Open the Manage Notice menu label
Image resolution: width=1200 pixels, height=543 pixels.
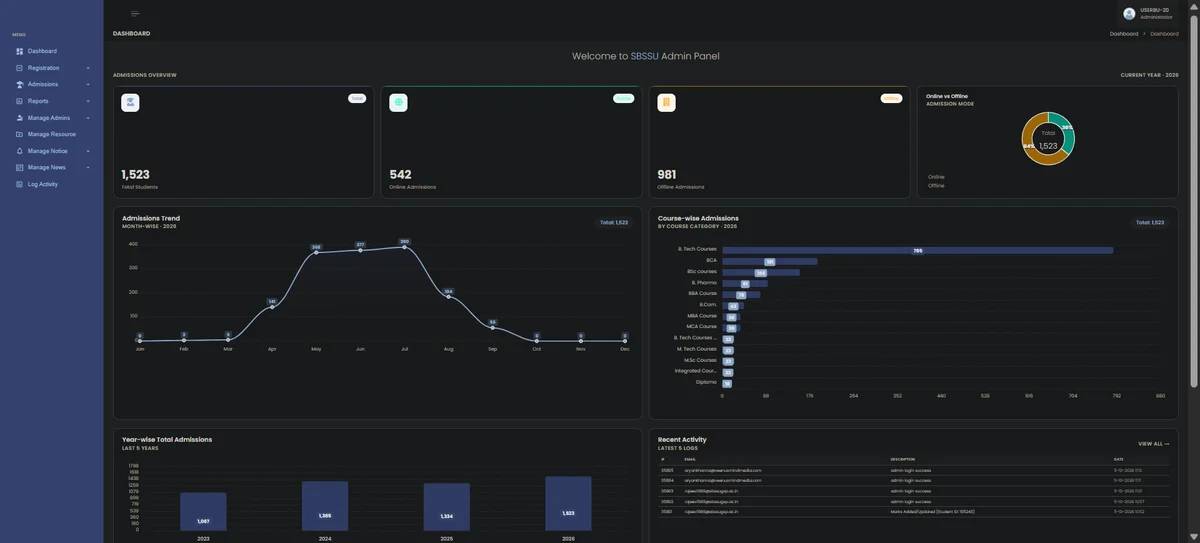(x=47, y=151)
